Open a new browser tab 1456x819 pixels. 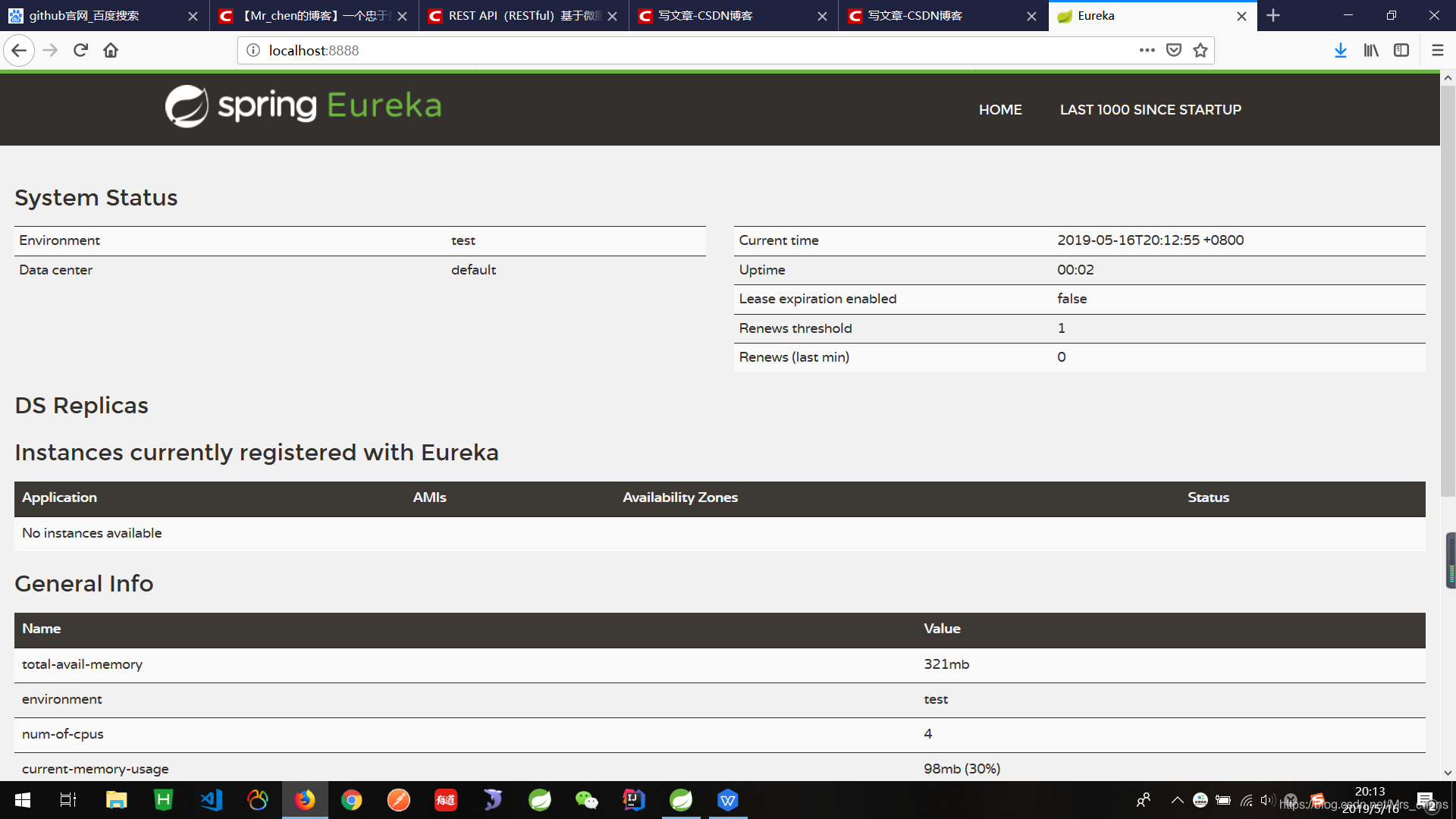tap(1273, 16)
